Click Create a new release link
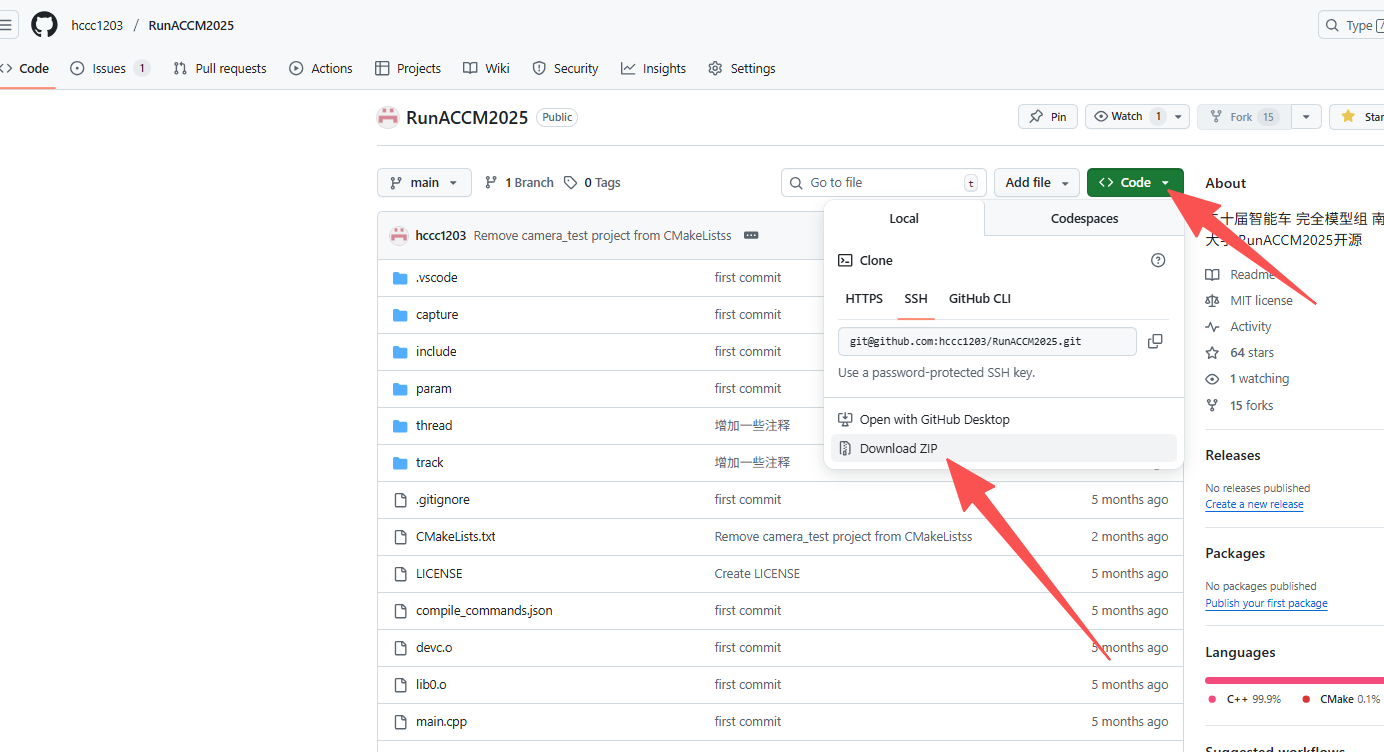Screen dimensions: 1384x752 (x=1254, y=505)
